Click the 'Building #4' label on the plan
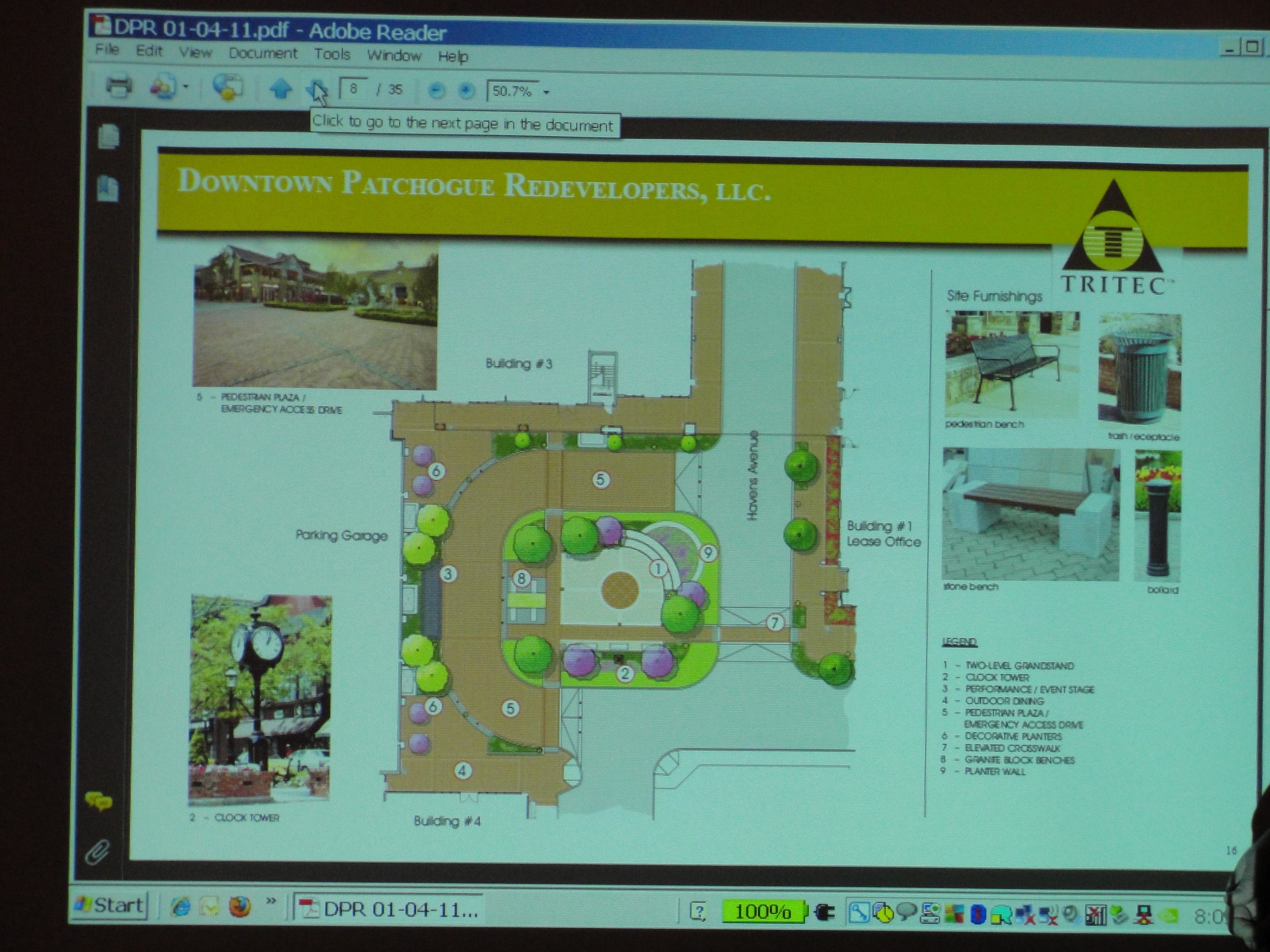Viewport: 1270px width, 952px height. (447, 821)
